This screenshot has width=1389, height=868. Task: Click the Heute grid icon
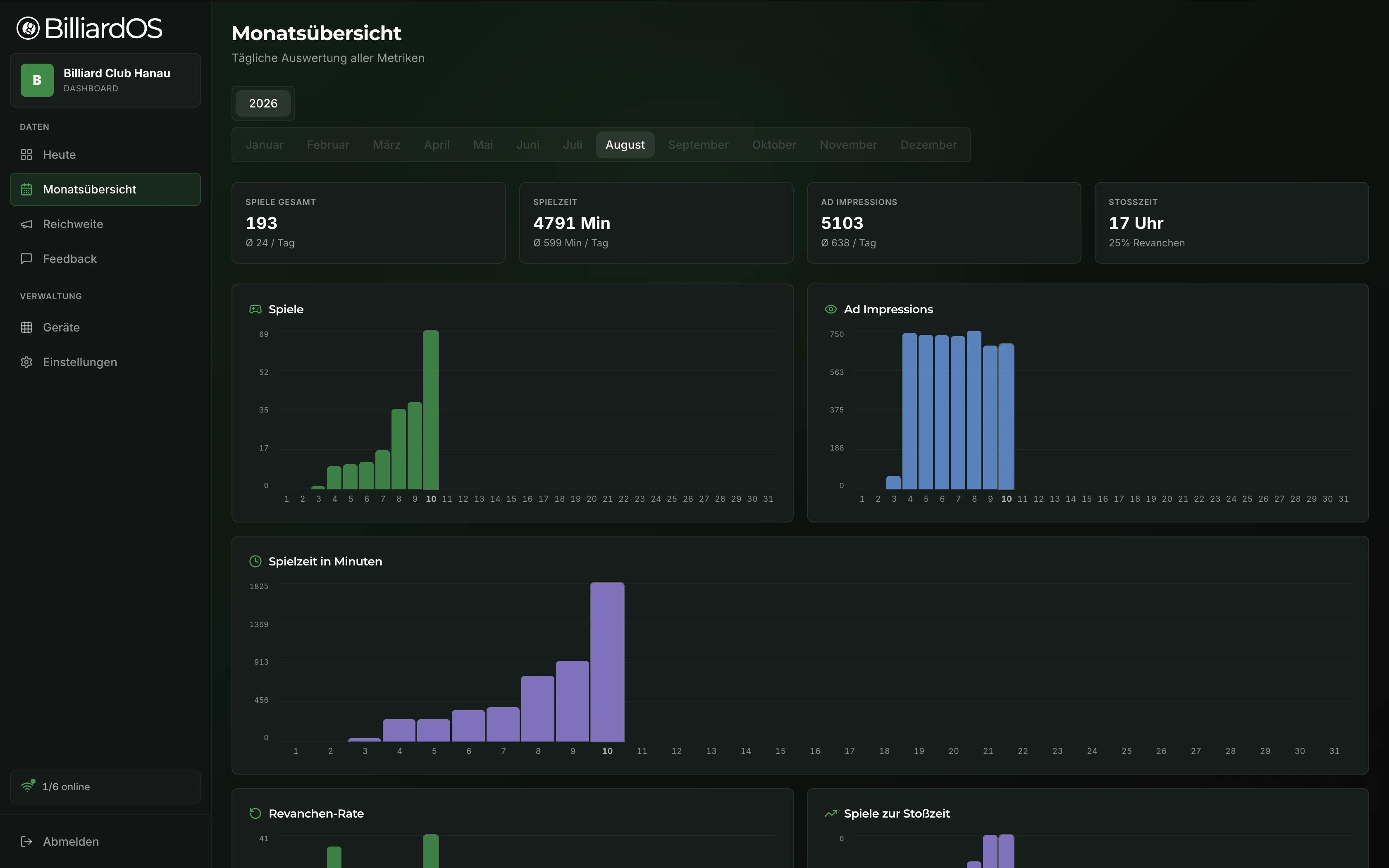[26, 155]
